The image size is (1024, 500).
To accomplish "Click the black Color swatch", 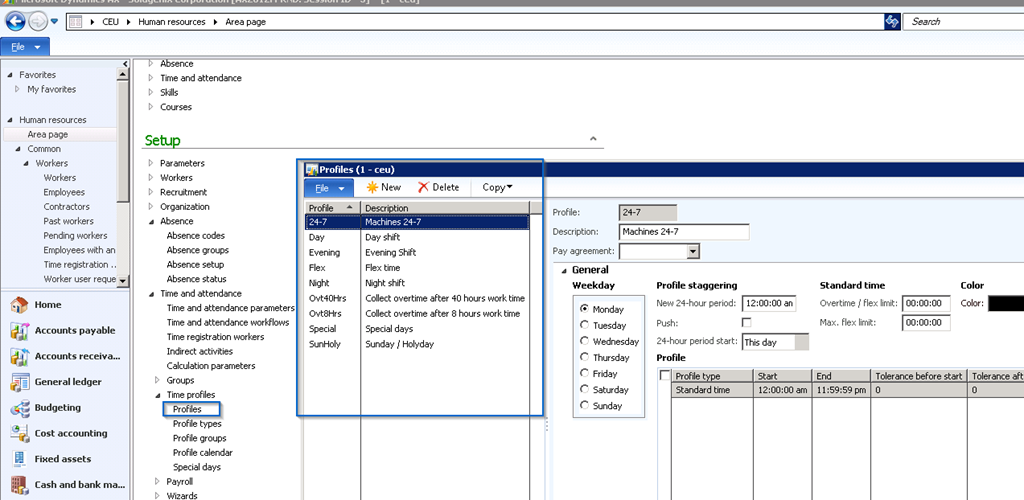I will click(1005, 303).
